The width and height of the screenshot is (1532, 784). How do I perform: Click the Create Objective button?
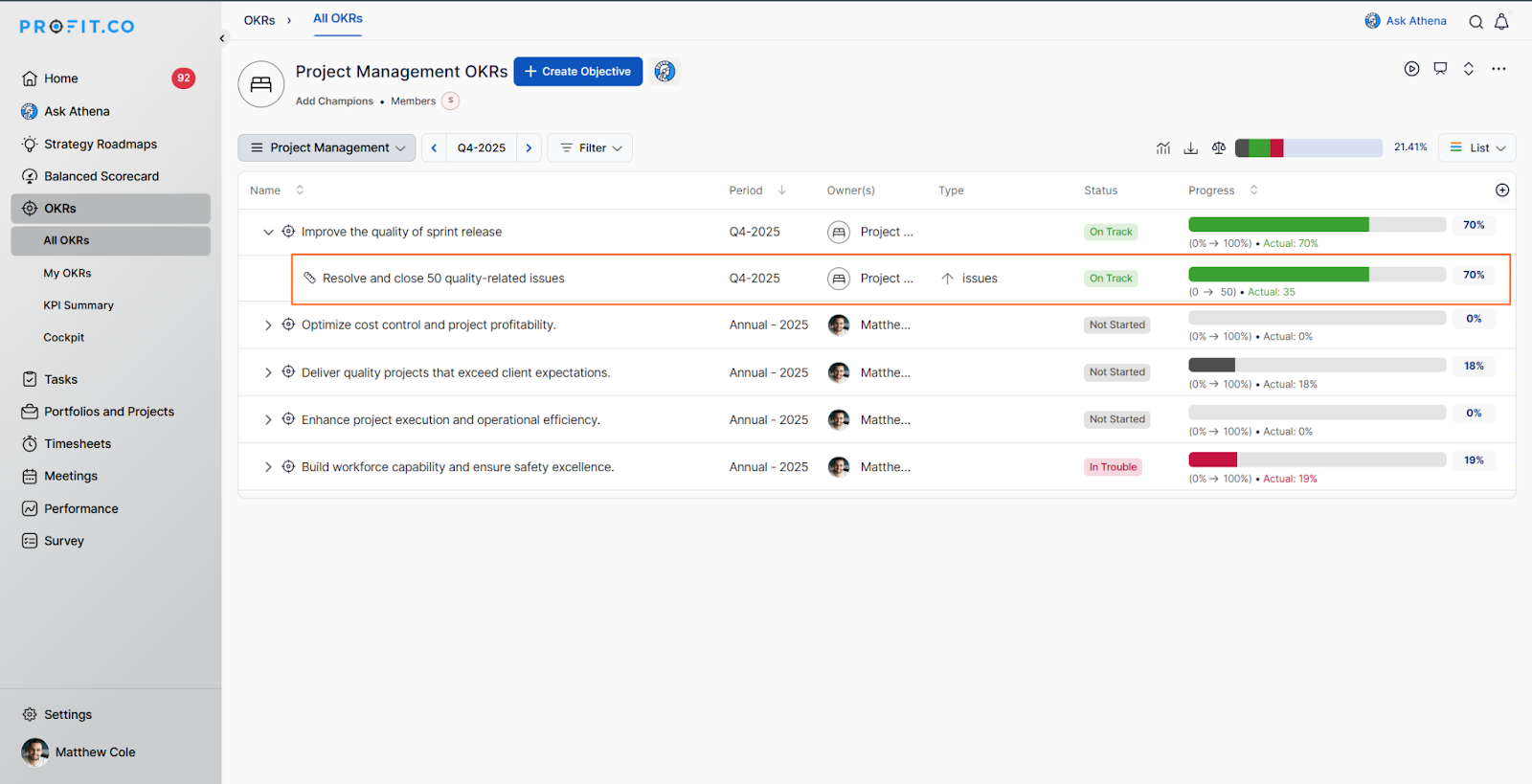(x=578, y=72)
